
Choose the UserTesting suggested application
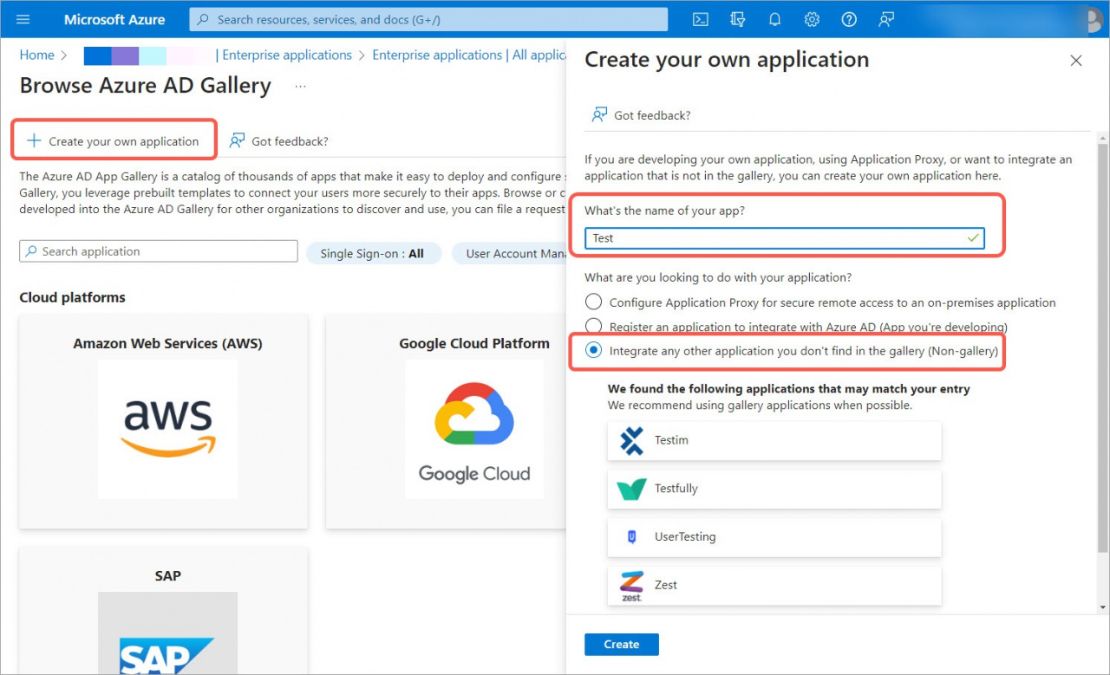[x=774, y=536]
